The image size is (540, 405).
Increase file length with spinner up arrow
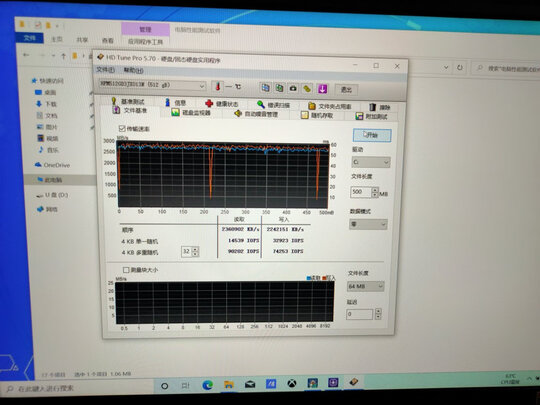coord(375,190)
